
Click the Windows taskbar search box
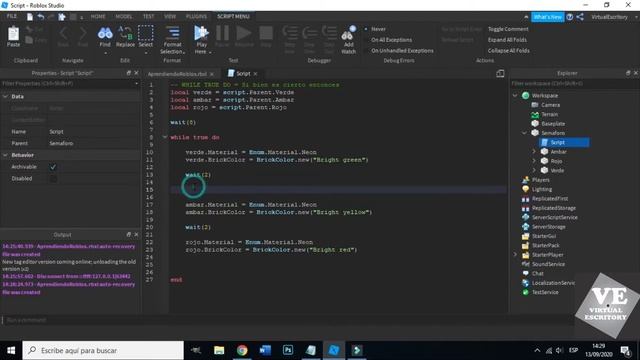[103, 350]
